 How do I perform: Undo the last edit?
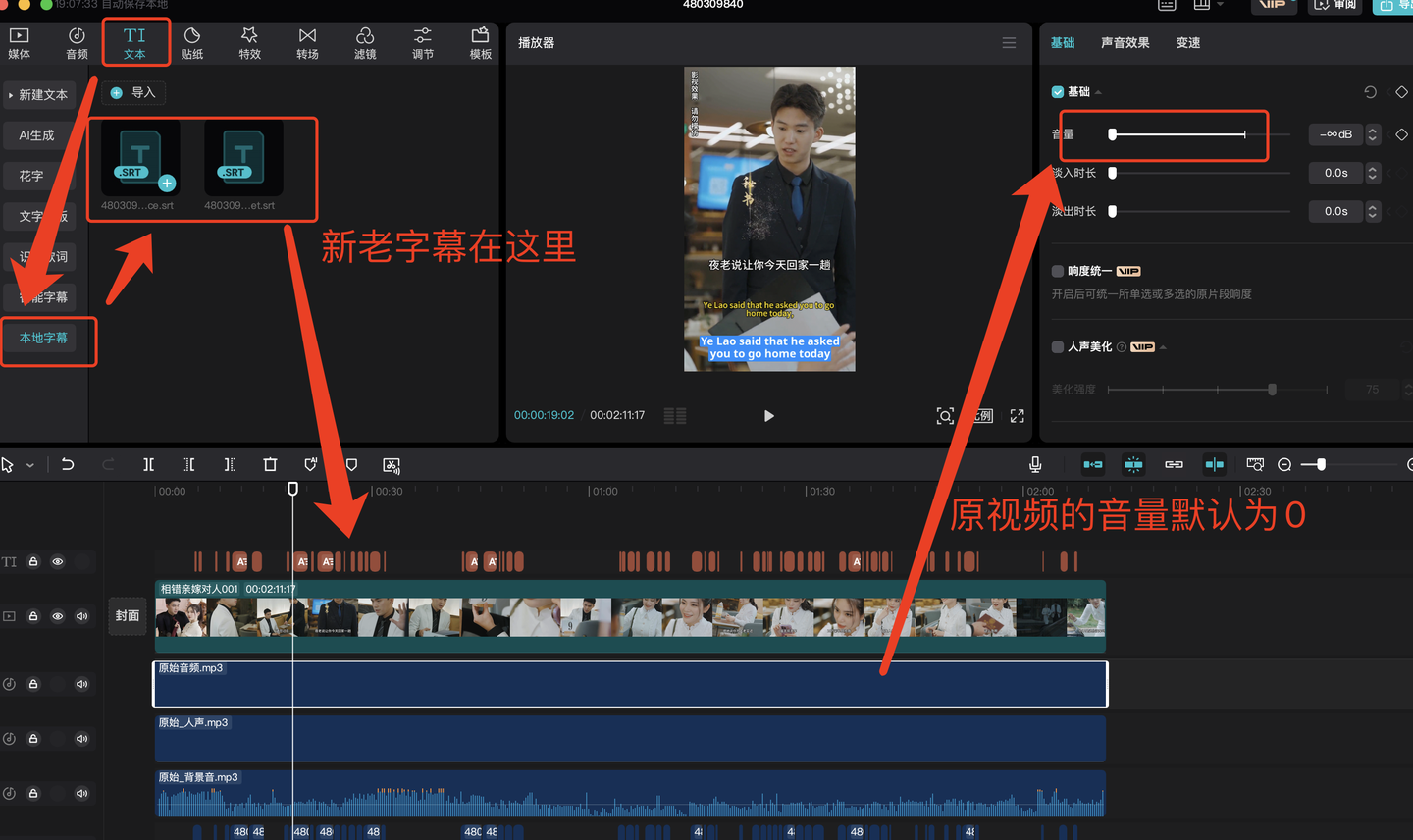pyautogui.click(x=68, y=464)
